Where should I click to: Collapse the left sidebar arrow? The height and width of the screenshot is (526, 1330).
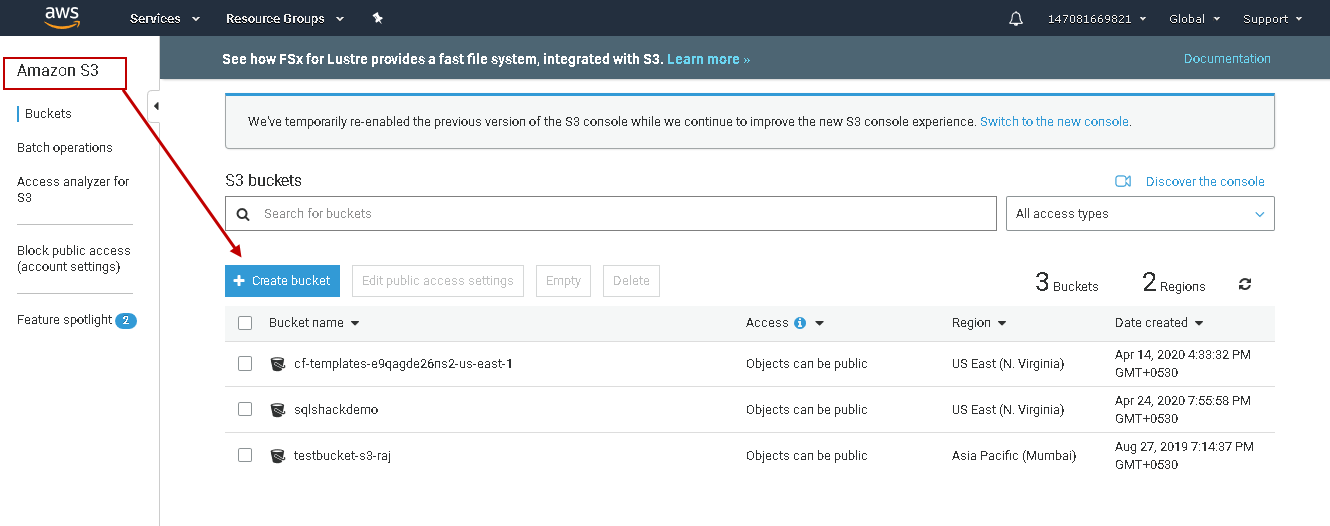click(x=156, y=106)
